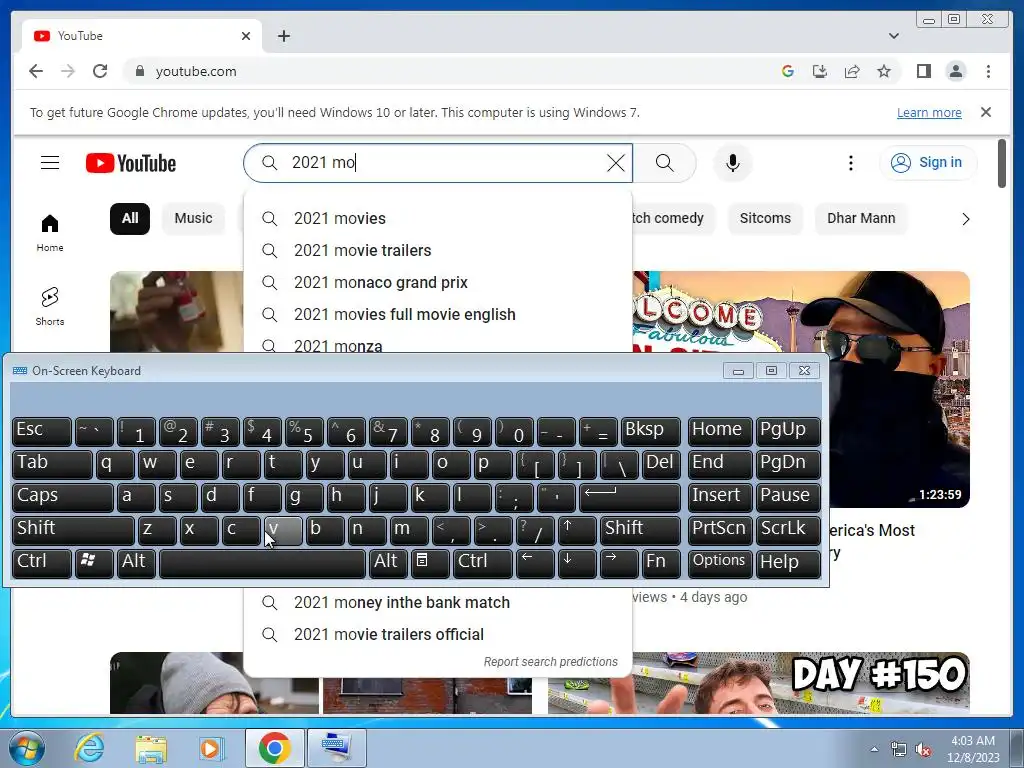Click the taskbar clock at 4:03 AM
This screenshot has width=1024, height=768.
(973, 749)
